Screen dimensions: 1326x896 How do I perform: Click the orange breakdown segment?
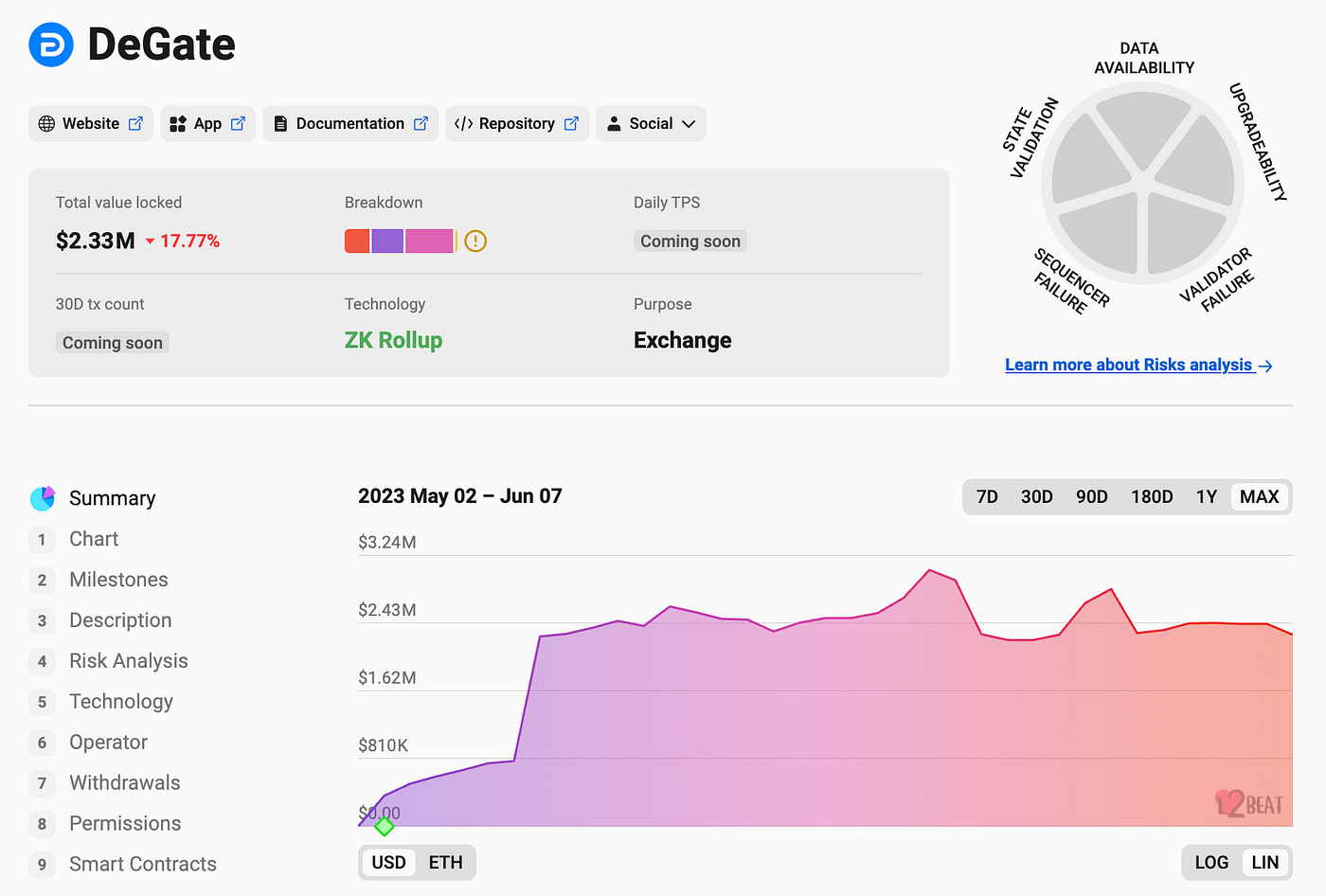(357, 242)
